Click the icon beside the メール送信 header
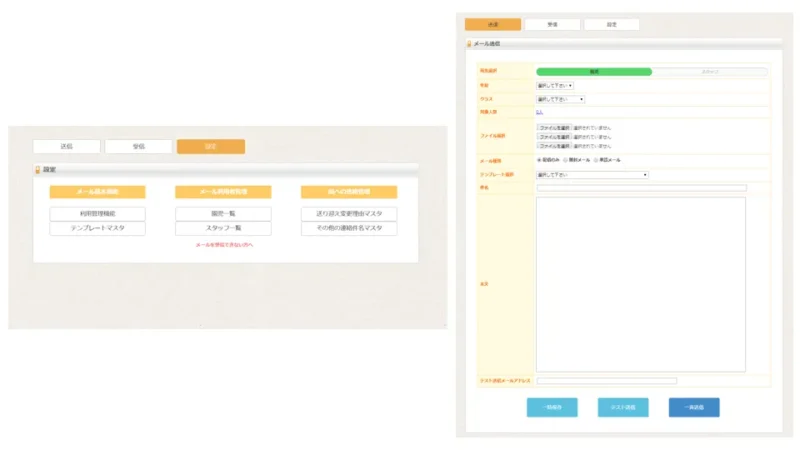Screen dimensions: 800x450 click(x=469, y=44)
